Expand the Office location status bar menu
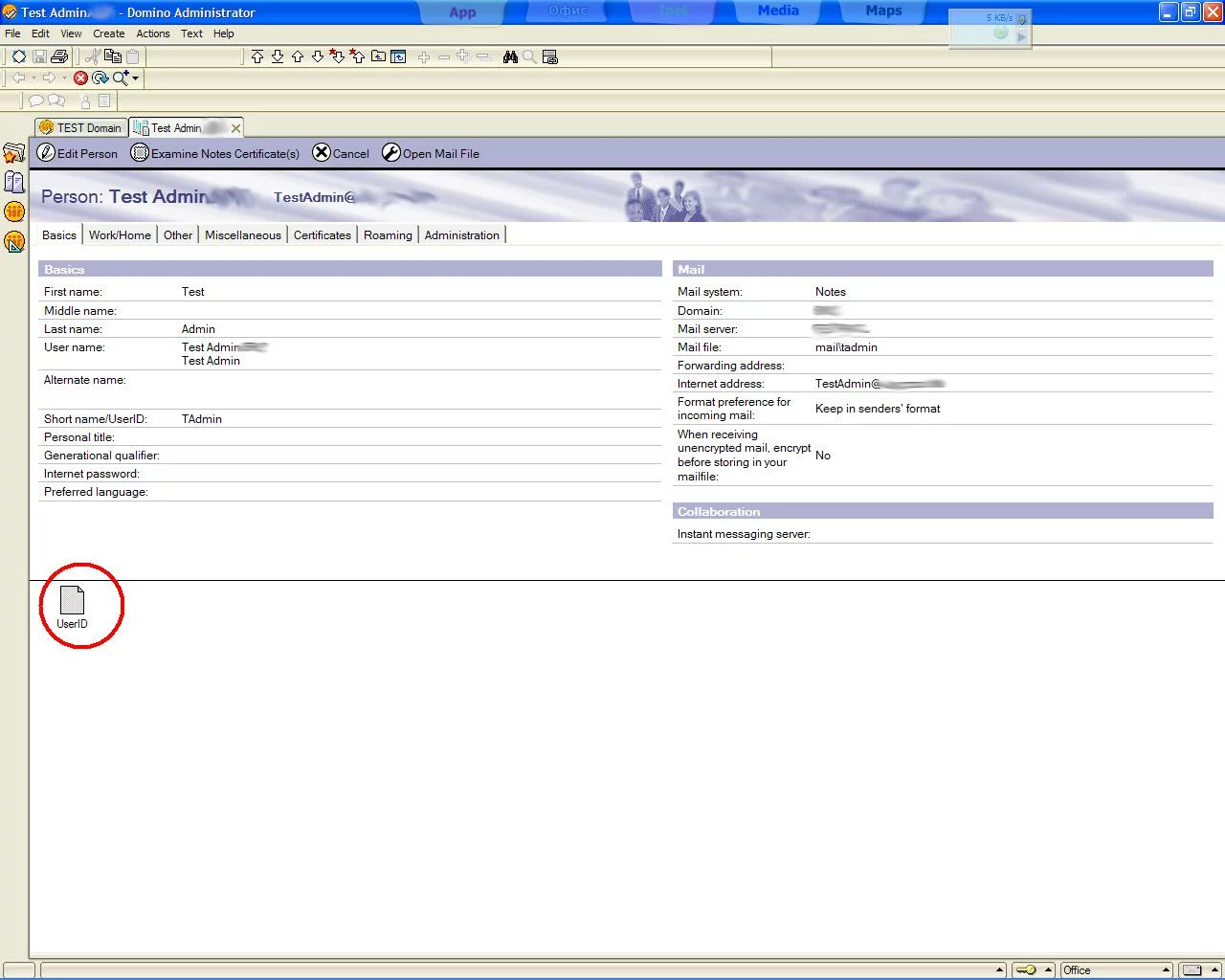Screen dimensions: 1225x980 1167,969
